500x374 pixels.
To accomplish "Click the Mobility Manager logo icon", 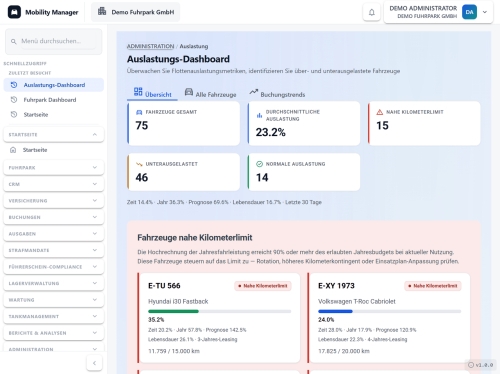I will click(x=14, y=12).
